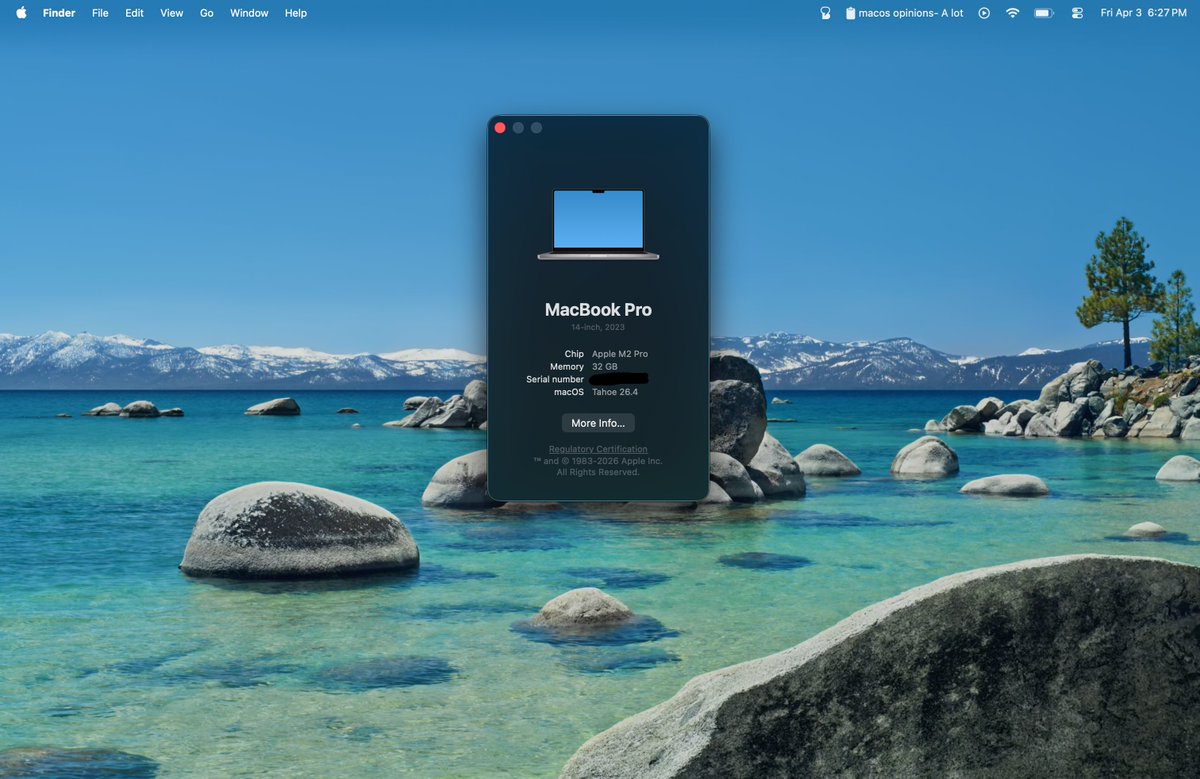Screen dimensions: 1200x779
Task: Click the first menu bar status icon
Action: 825,13
